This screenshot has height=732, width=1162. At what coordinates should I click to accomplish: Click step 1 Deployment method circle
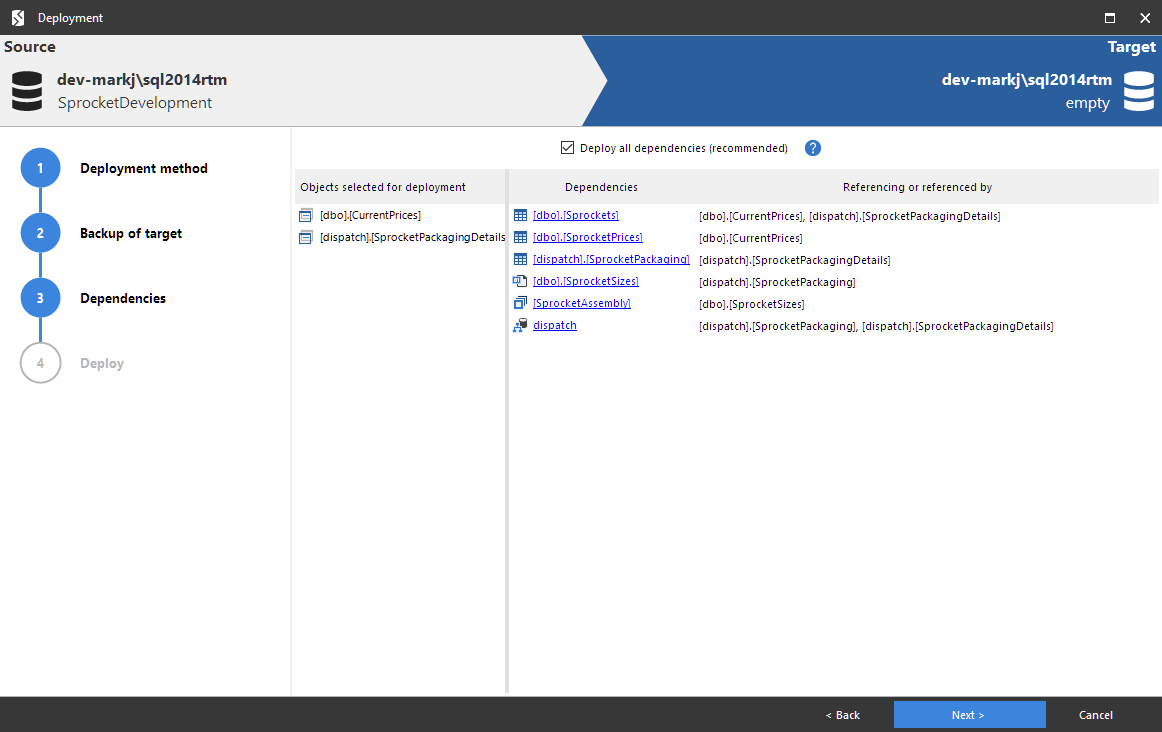[x=40, y=168]
